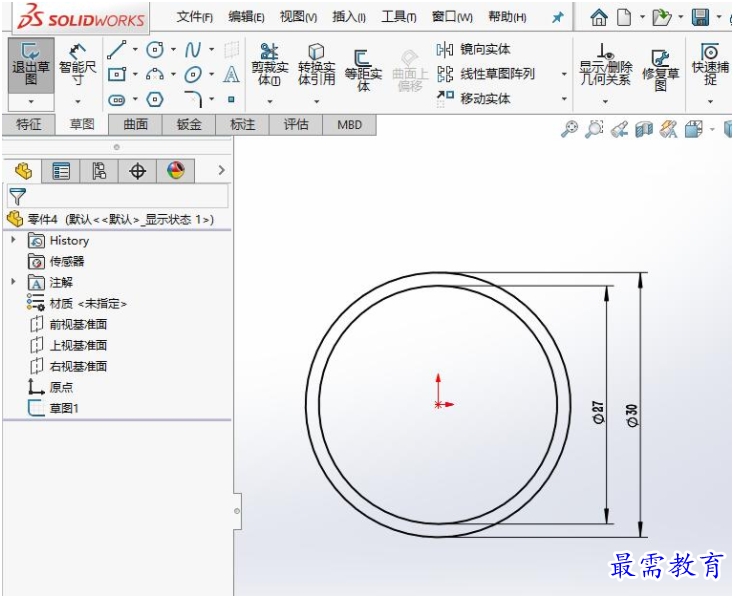Viewport: 732px width, 597px height.
Task: Expand more manager tabs chevron
Action: coord(221,170)
